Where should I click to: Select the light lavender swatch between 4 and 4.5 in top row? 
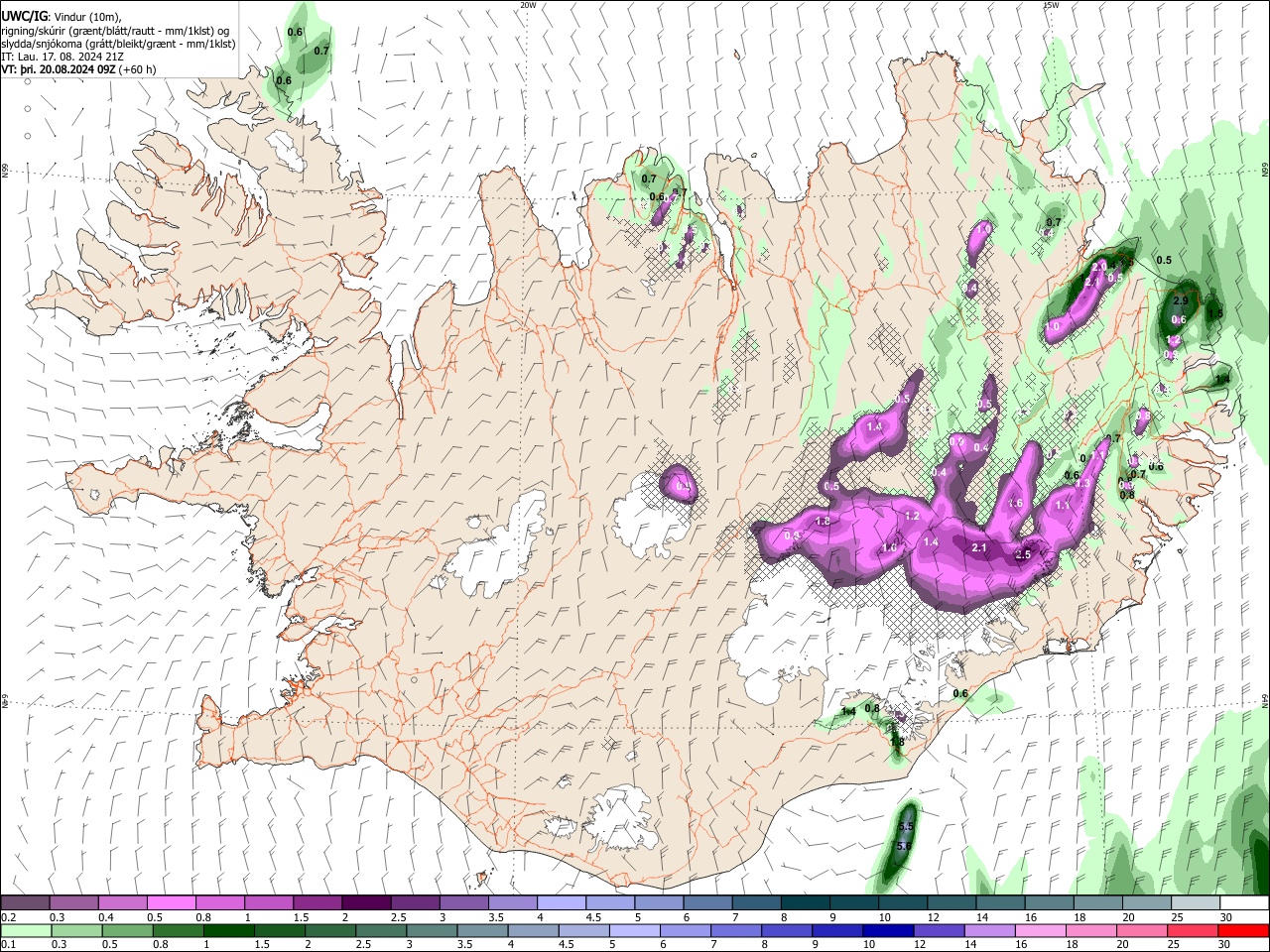coord(561,903)
